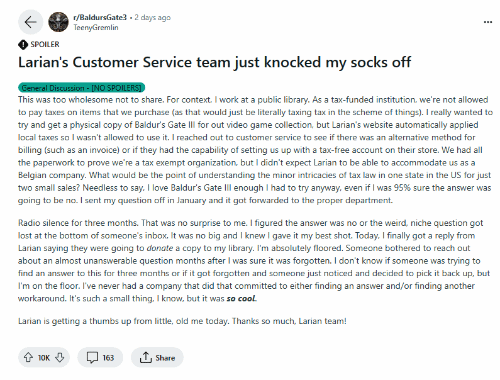Open TeenyGremlin's user profile
The width and height of the screenshot is (500, 380).
coord(96,28)
